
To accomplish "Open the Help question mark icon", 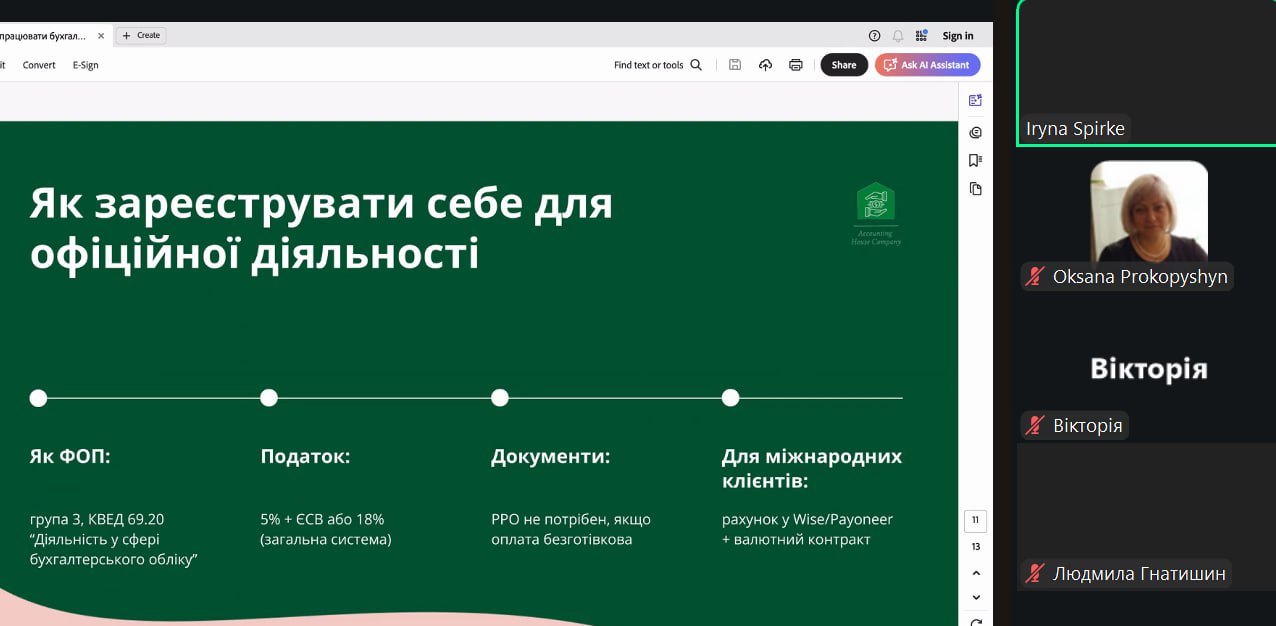I will (875, 36).
